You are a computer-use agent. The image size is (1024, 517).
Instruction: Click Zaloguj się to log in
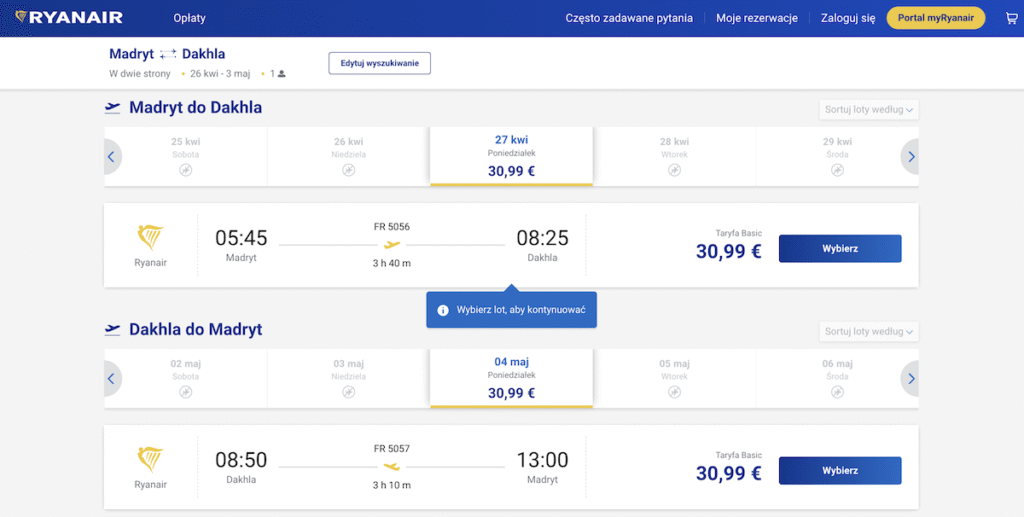(x=847, y=18)
